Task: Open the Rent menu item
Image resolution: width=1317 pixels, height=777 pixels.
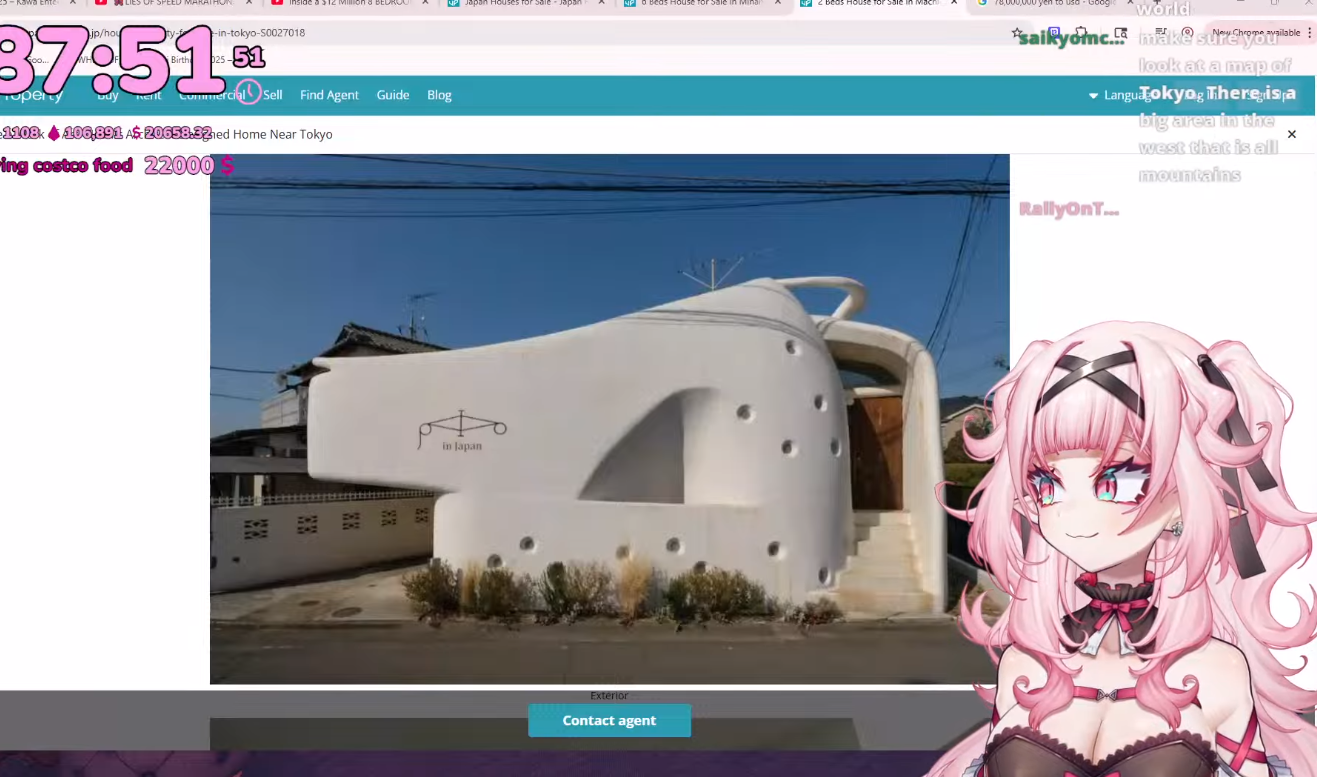Action: (149, 95)
